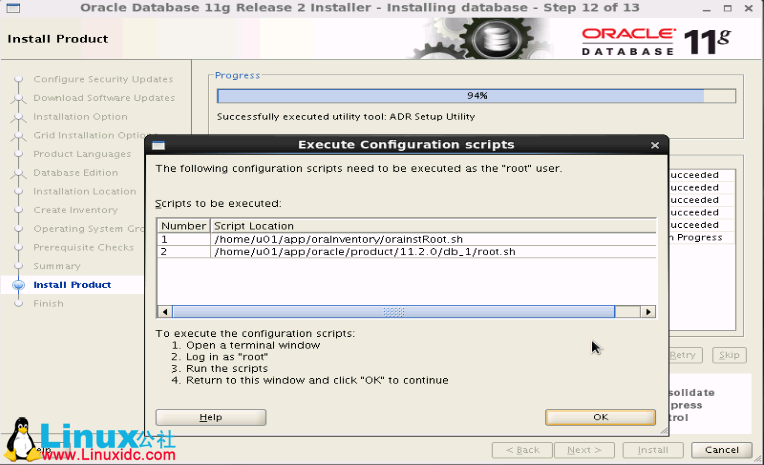Screen dimensions: 764x465
Task: Select script number 1 cell
Action: point(184,239)
